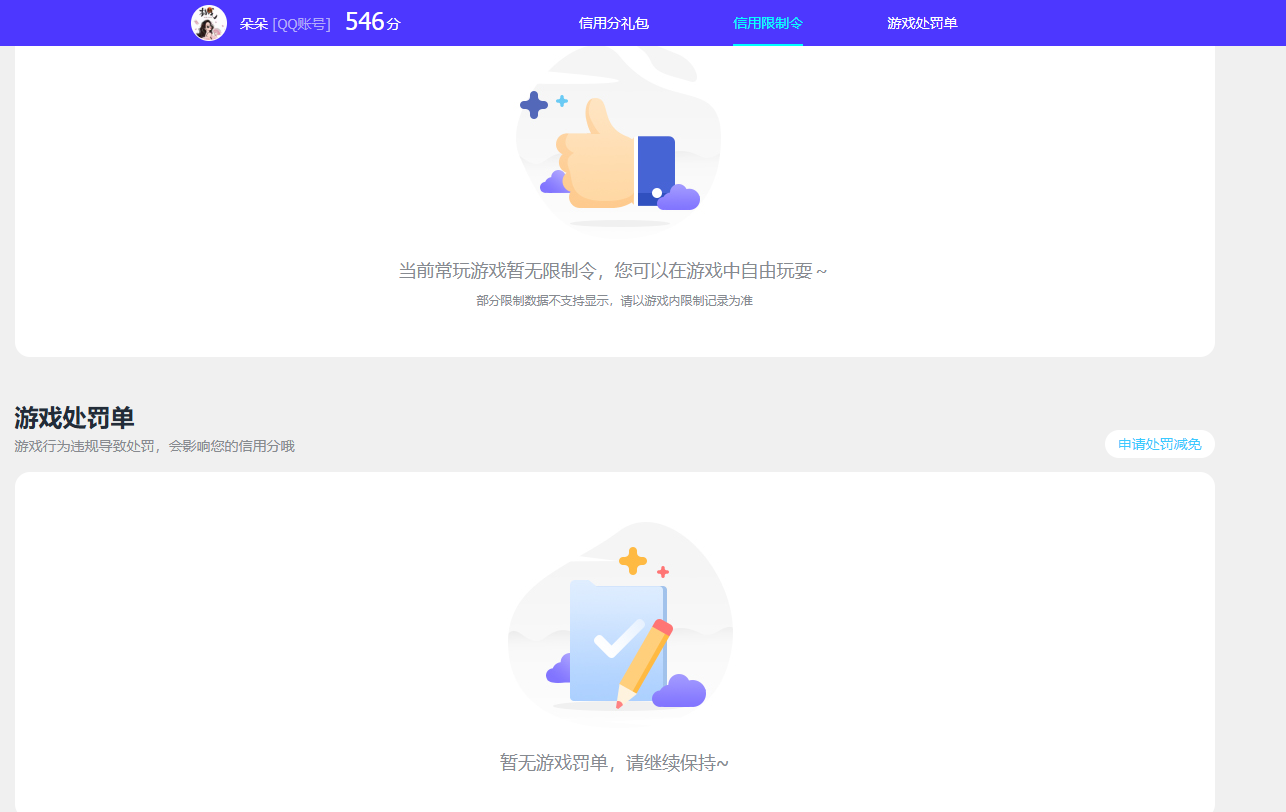This screenshot has height=812, width=1286.
Task: Select the 信用限制令 tab
Action: [768, 23]
